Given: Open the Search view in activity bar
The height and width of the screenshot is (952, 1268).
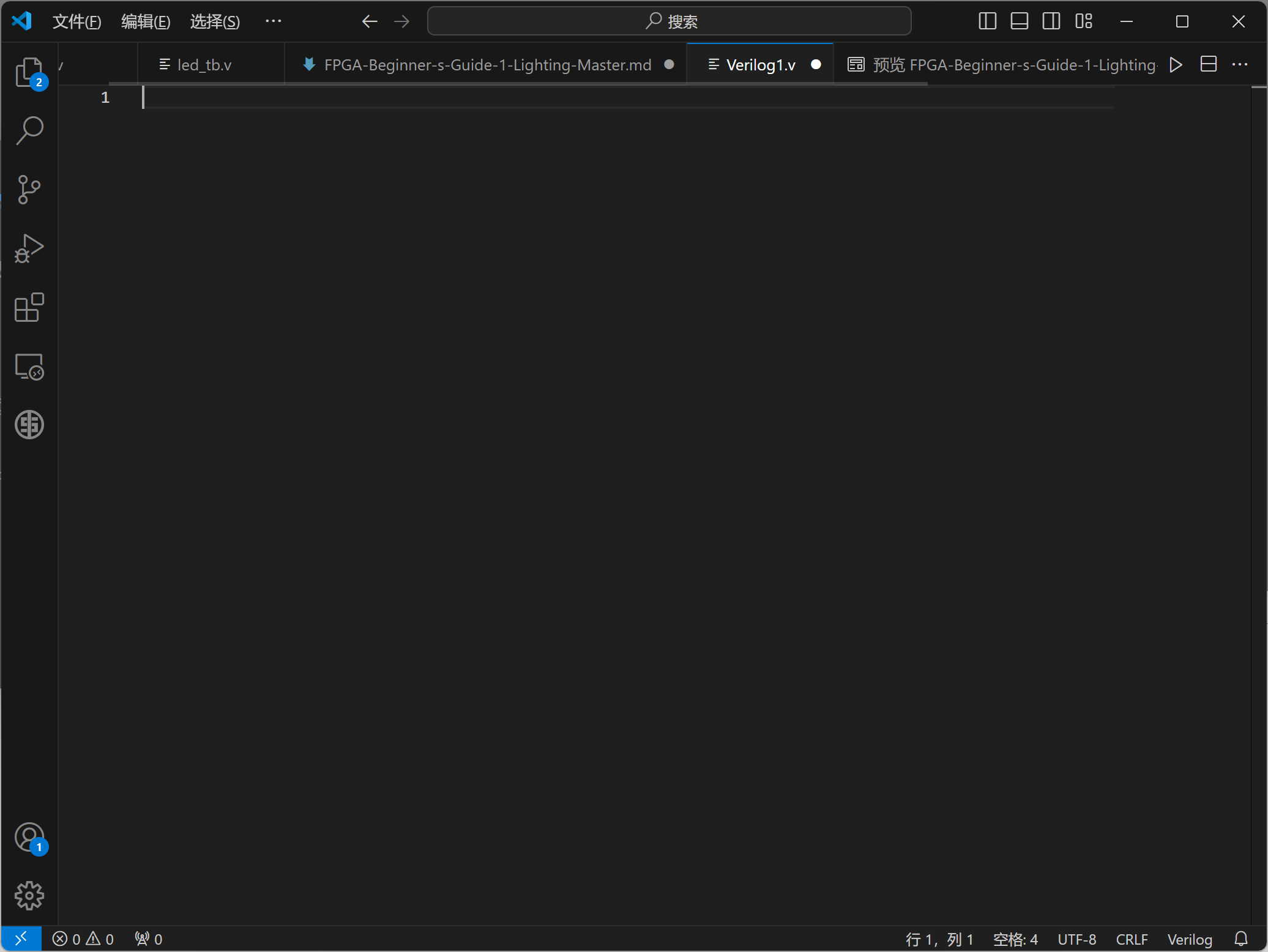Looking at the screenshot, I should pos(29,131).
